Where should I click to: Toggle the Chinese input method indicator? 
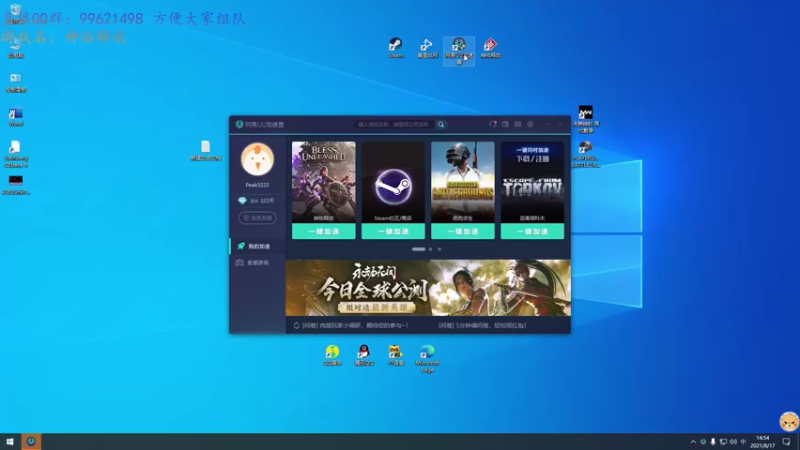(x=743, y=442)
